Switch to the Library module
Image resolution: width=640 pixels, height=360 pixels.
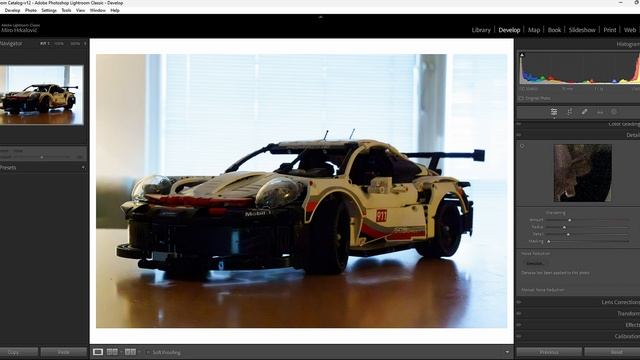[481, 30]
